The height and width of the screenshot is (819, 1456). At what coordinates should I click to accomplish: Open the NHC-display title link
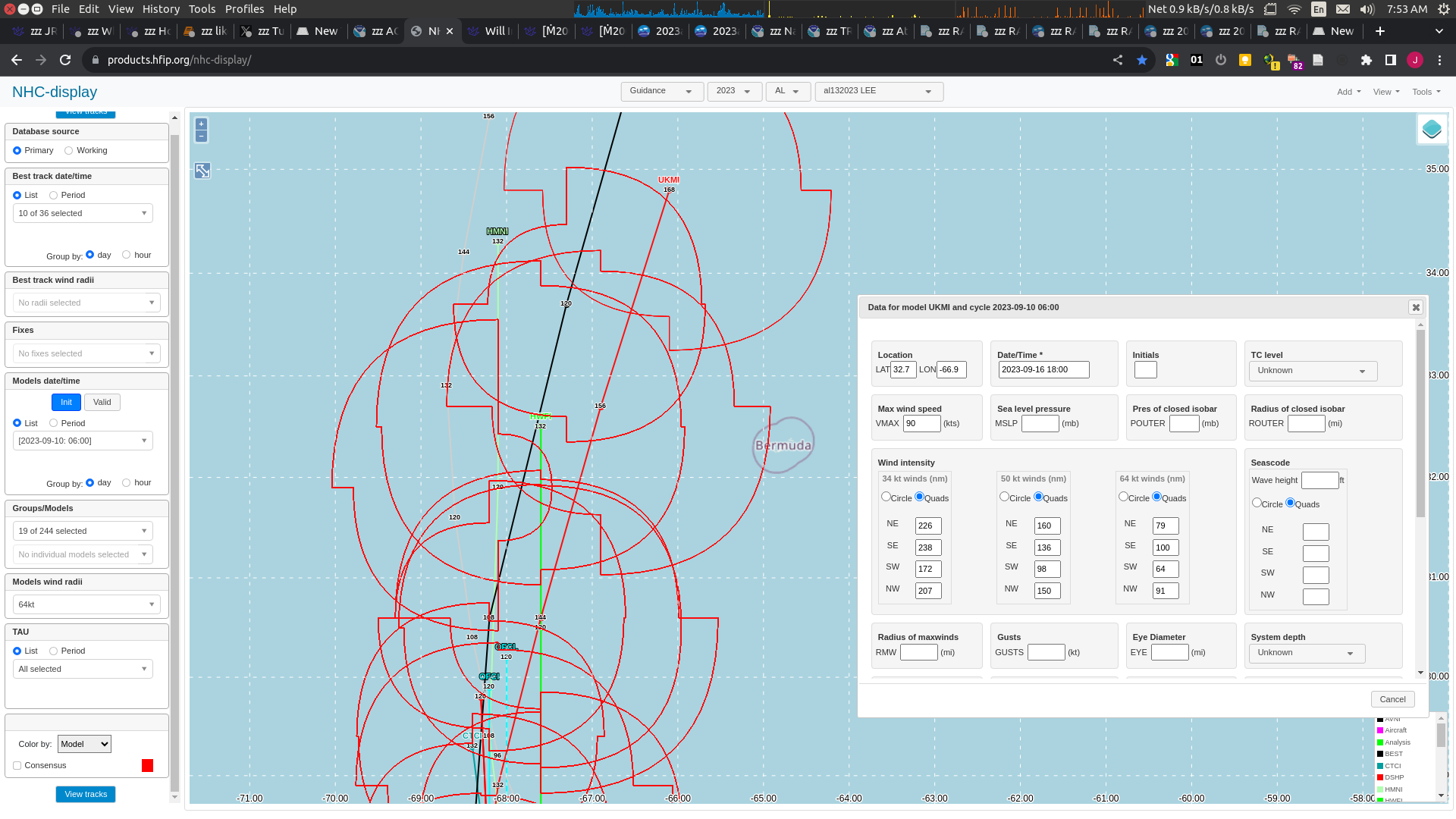[x=55, y=92]
